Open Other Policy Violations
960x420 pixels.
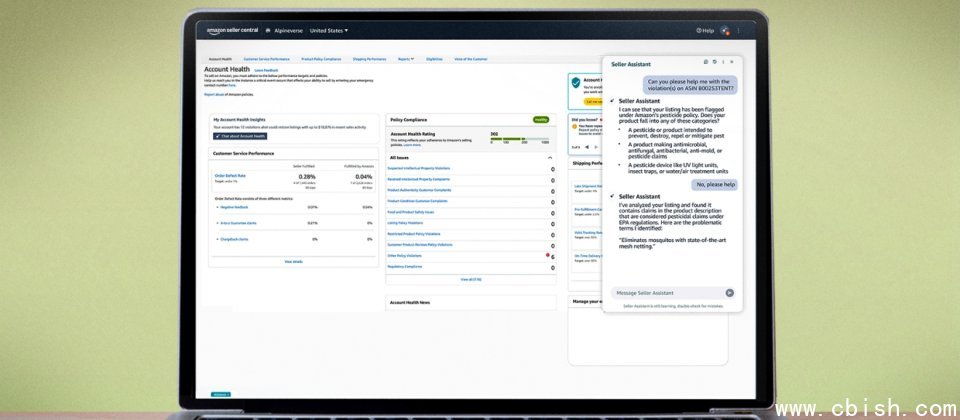(x=404, y=255)
